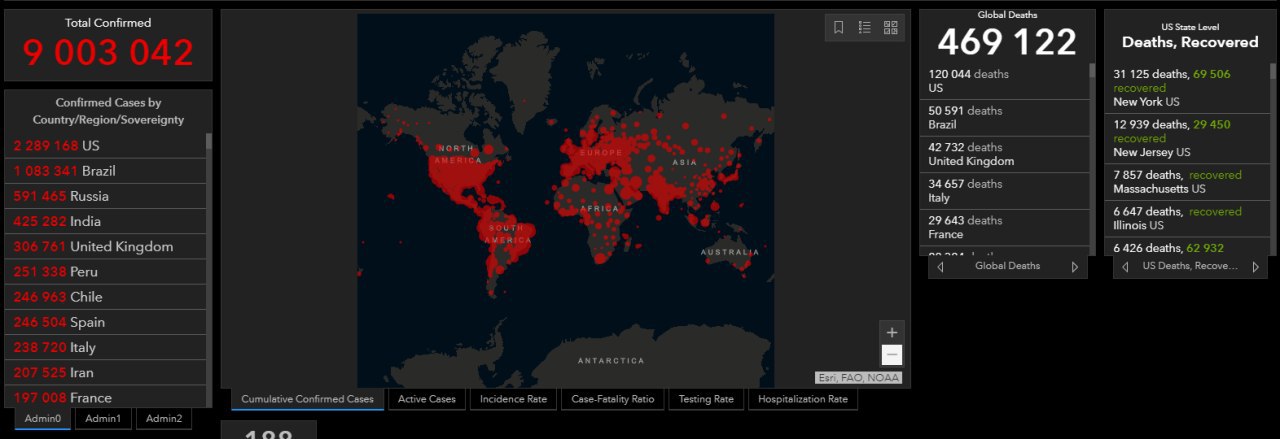Click the Esri, FAO, NOAA attribution
Image resolution: width=1280 pixels, height=439 pixels.
pyautogui.click(x=859, y=378)
